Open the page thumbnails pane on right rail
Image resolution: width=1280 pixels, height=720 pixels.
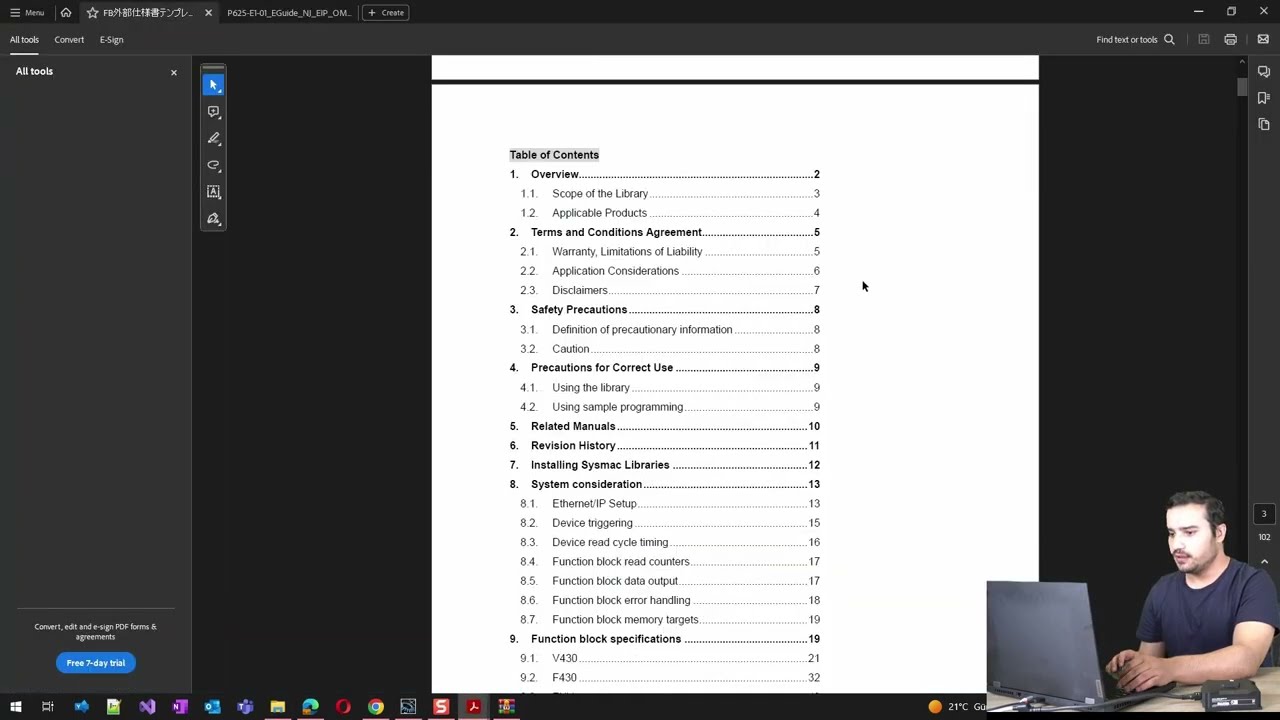tap(1264, 124)
